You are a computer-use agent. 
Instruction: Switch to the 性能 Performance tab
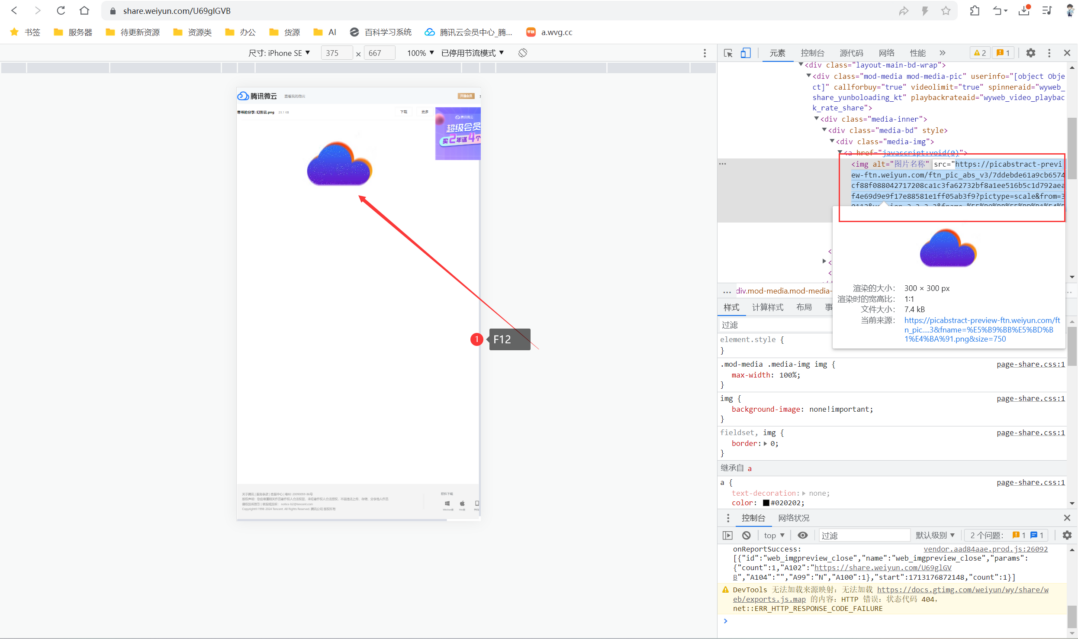[x=918, y=53]
